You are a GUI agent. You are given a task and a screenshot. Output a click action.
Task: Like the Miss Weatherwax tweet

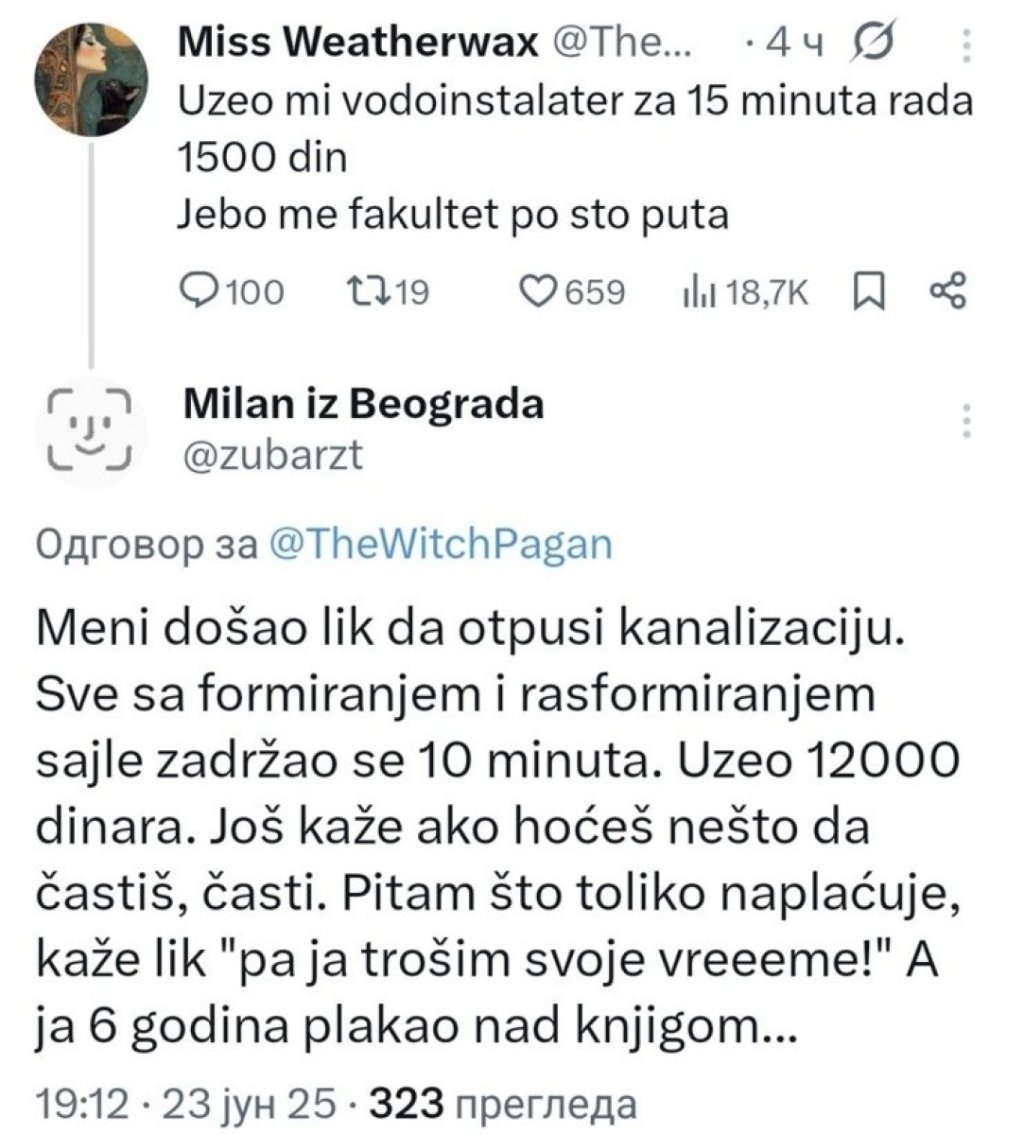pos(540,291)
